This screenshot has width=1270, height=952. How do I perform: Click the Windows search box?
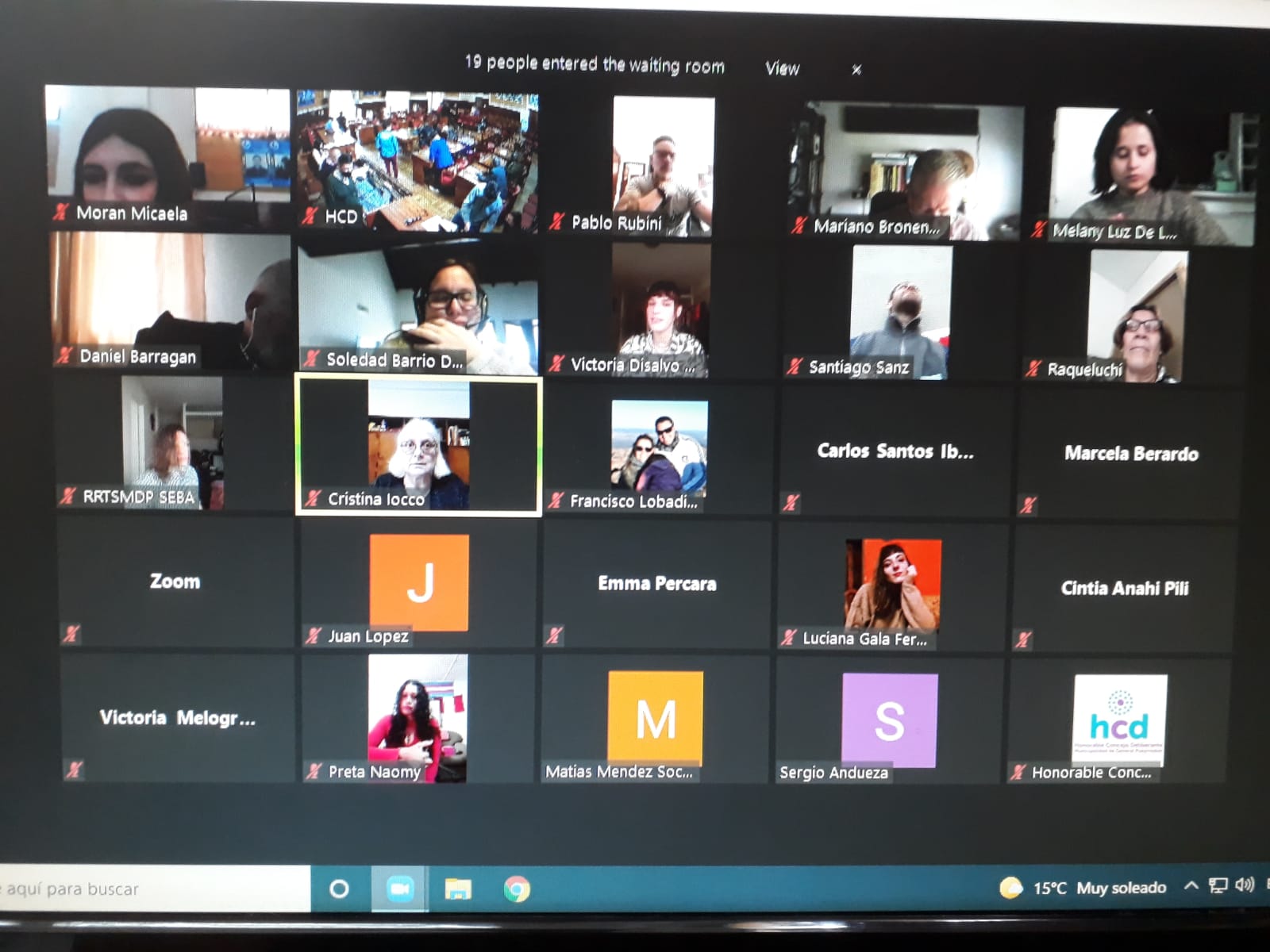click(x=151, y=889)
